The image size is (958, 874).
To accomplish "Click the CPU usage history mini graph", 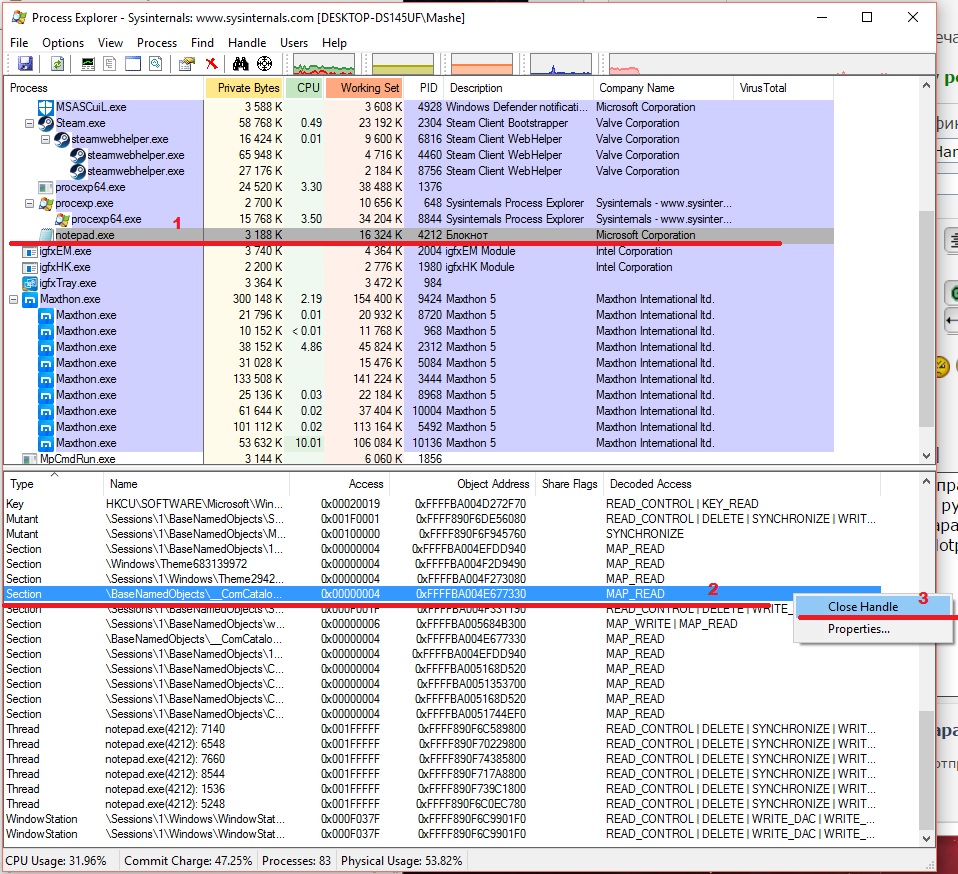I will click(323, 65).
